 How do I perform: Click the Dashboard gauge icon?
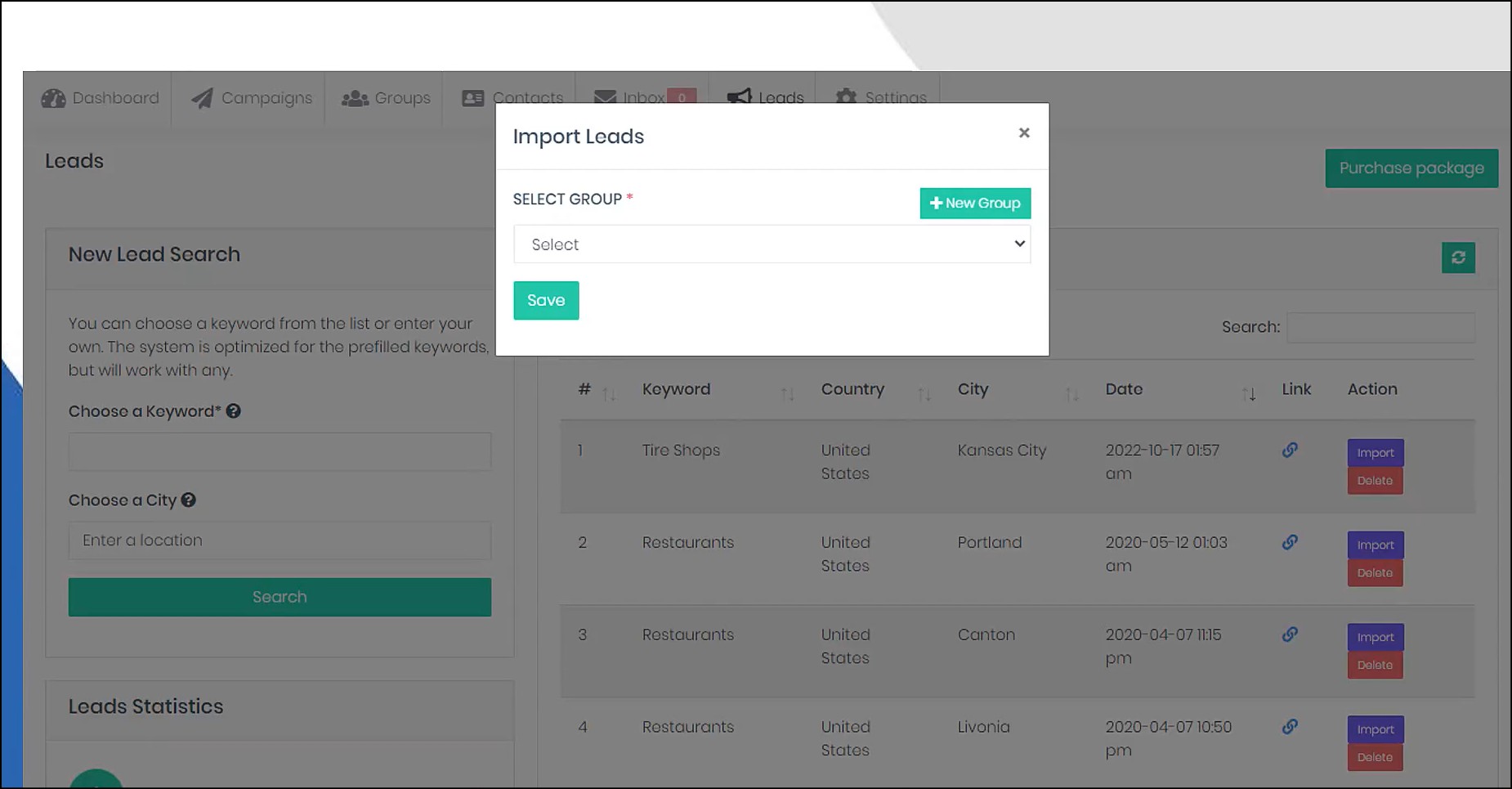coord(53,98)
